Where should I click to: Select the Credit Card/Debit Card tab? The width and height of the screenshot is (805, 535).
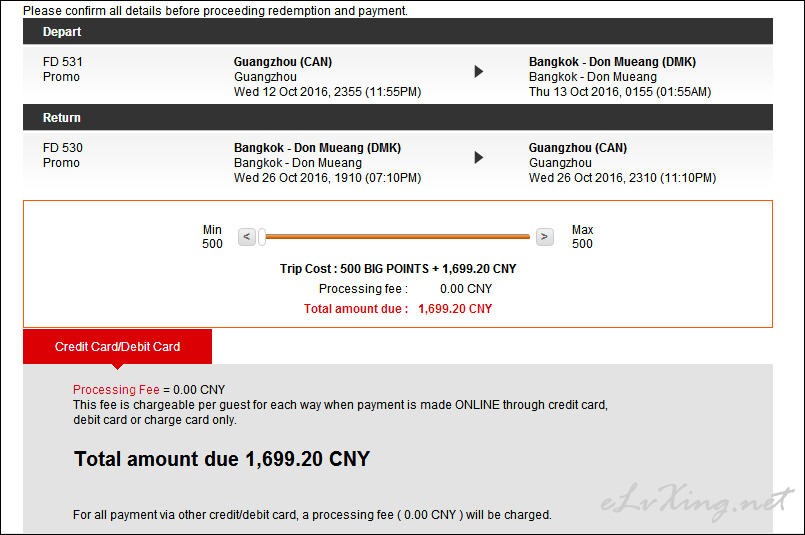[118, 347]
